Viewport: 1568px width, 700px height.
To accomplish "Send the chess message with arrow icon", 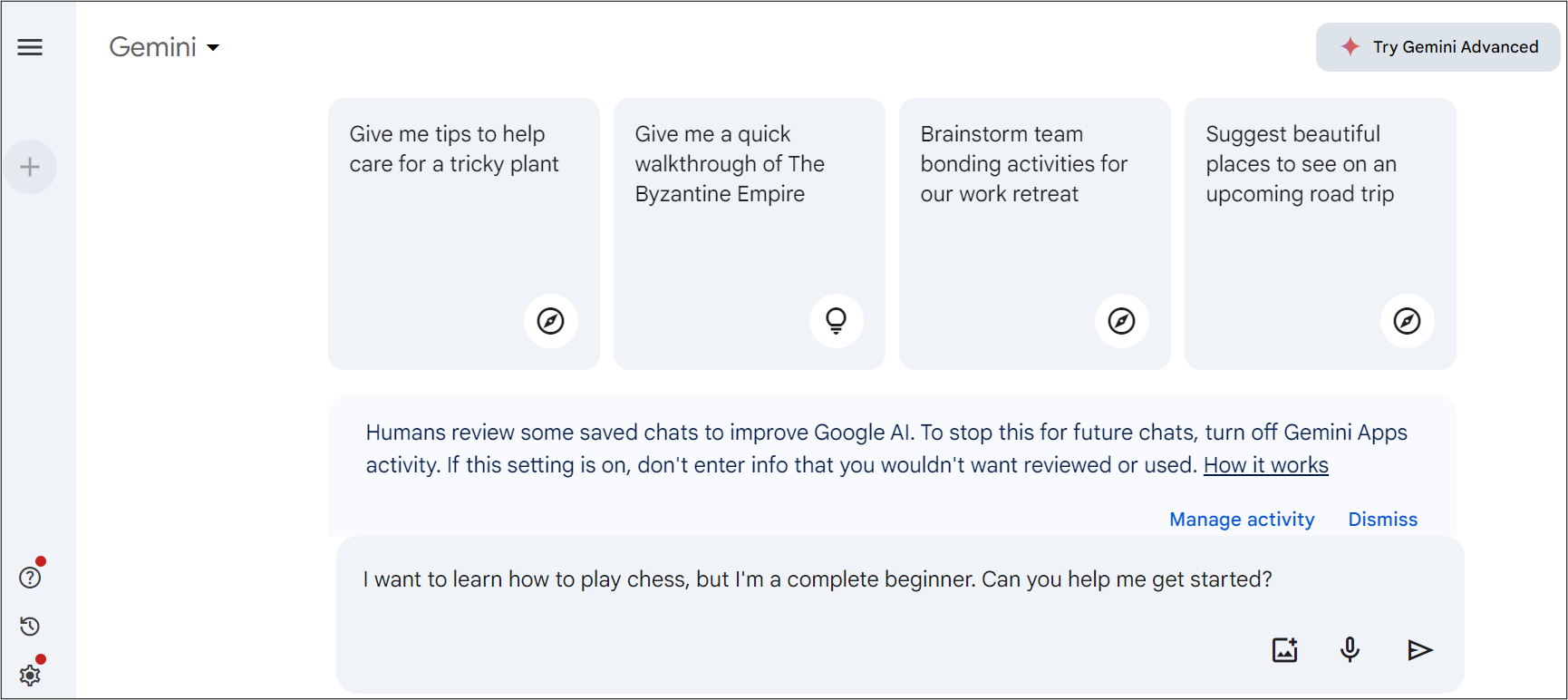I will (x=1419, y=650).
